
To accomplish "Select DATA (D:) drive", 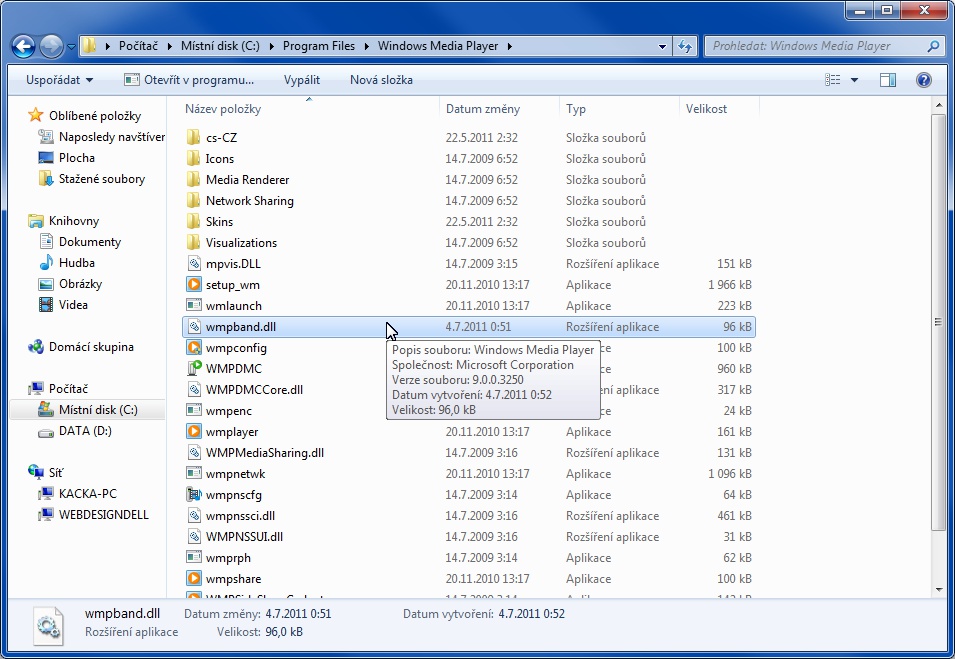I will pyautogui.click(x=85, y=431).
